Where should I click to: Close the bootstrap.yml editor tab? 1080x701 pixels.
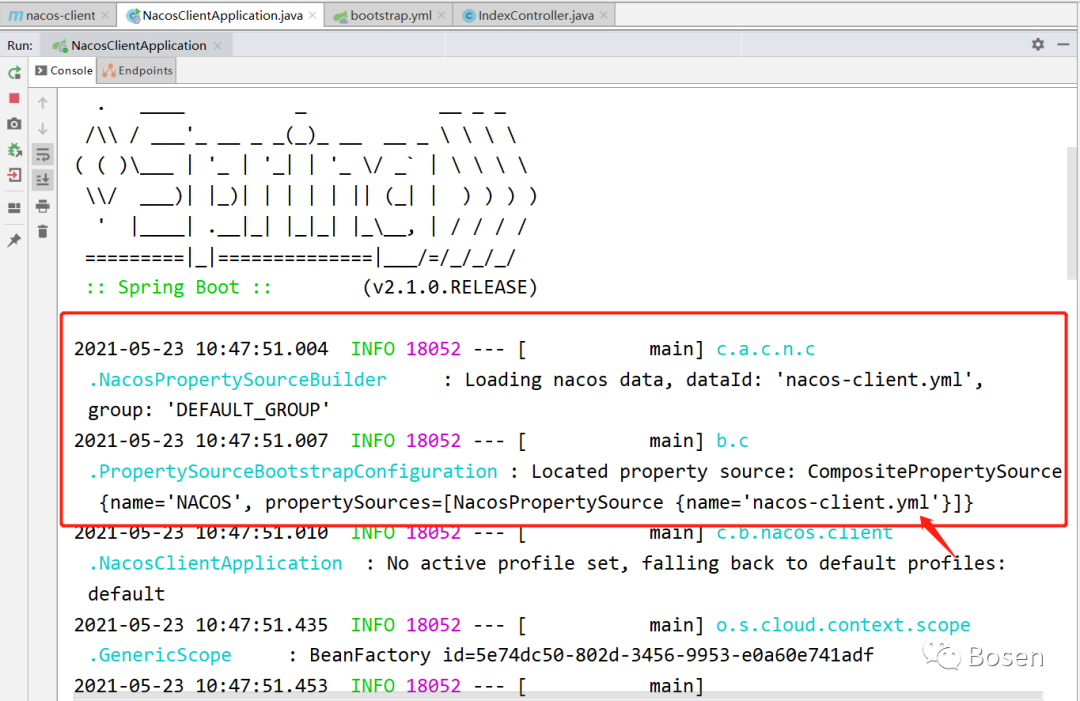click(x=442, y=15)
